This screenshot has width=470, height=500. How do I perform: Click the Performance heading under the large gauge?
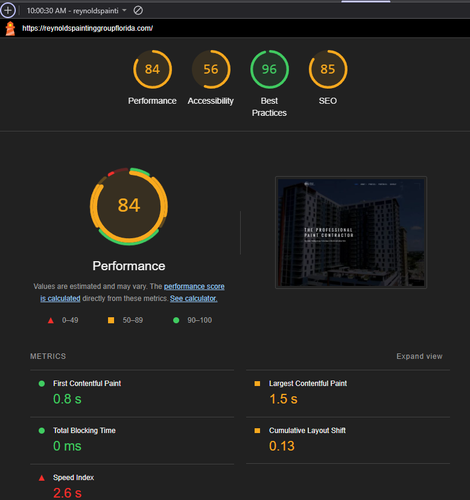pos(129,266)
